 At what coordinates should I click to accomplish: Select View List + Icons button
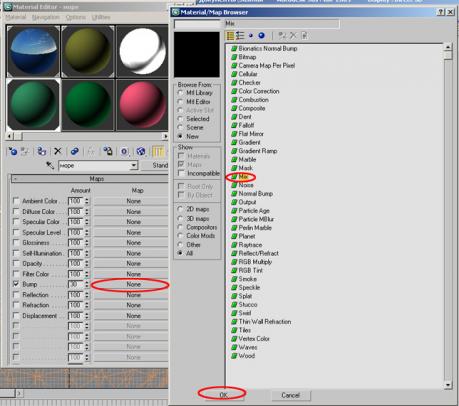(x=240, y=36)
